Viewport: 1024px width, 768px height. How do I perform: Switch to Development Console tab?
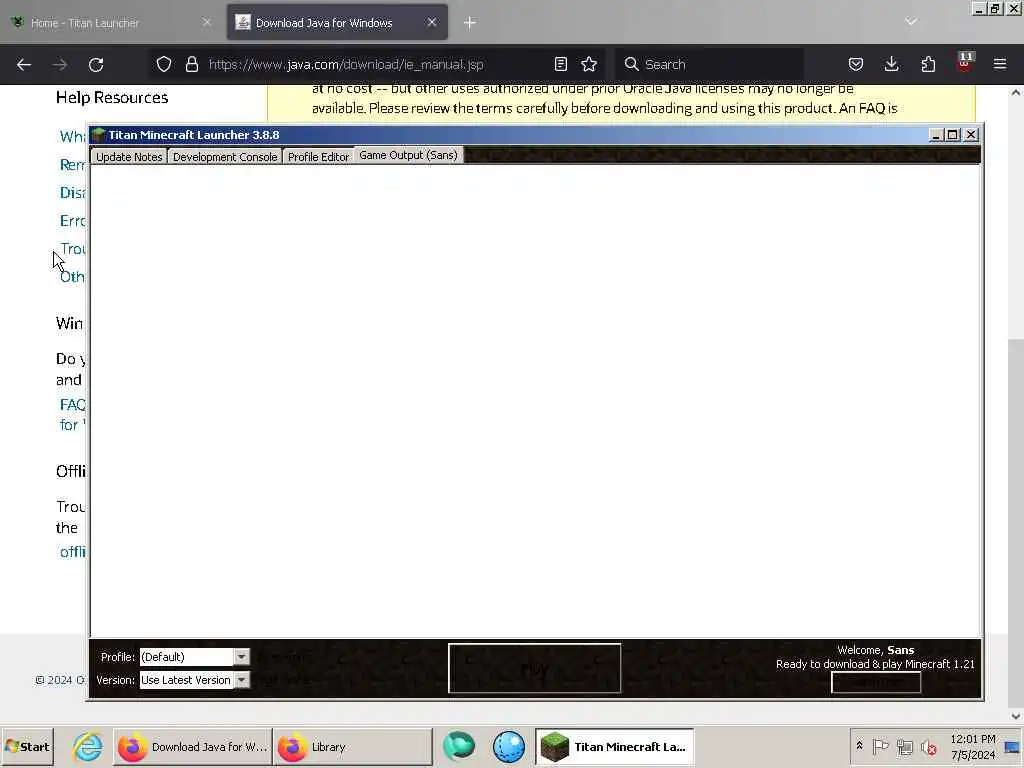[x=225, y=157]
